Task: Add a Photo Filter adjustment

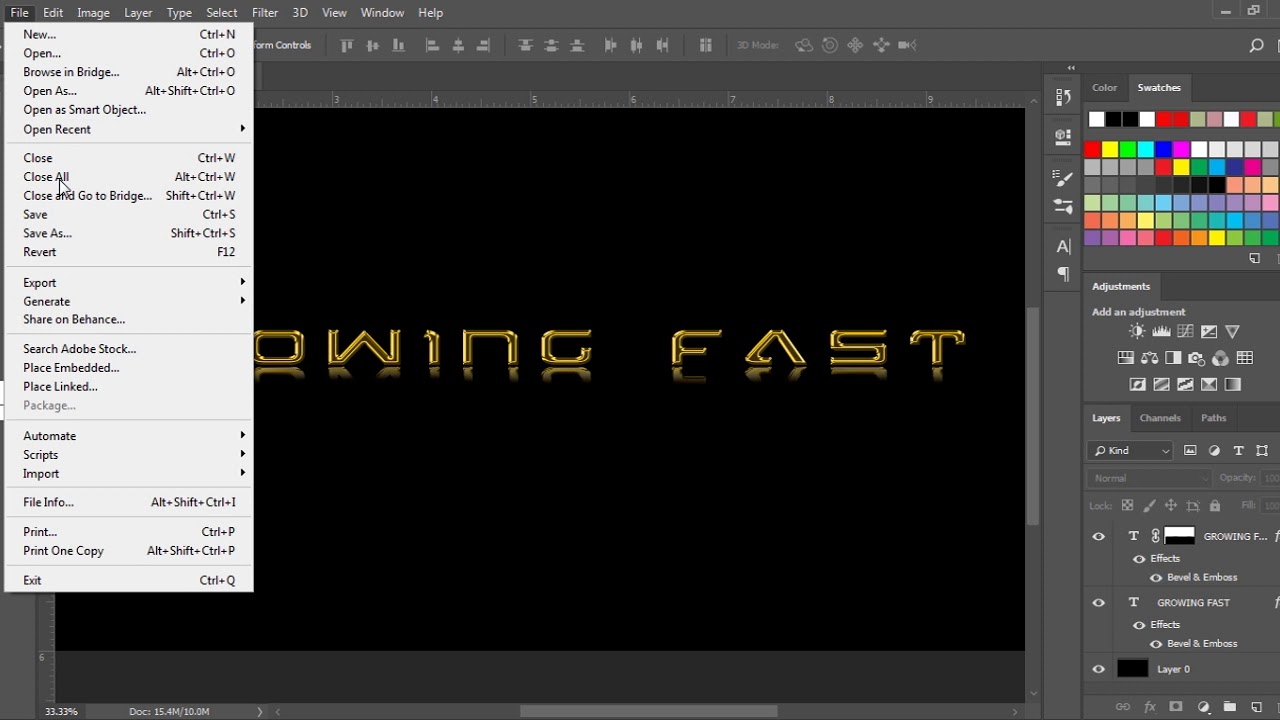Action: [1197, 358]
